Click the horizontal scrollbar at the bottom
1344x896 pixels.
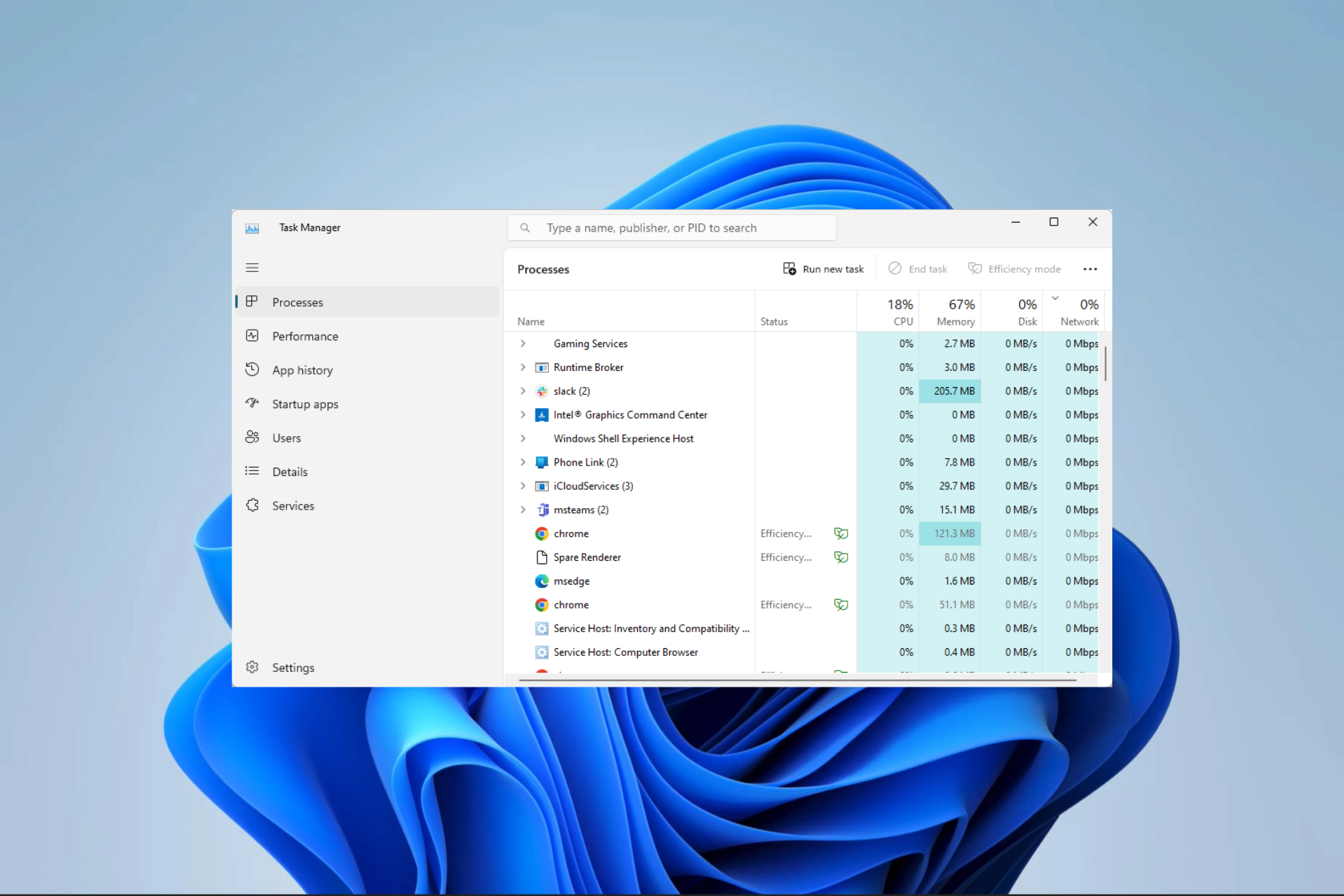[798, 680]
